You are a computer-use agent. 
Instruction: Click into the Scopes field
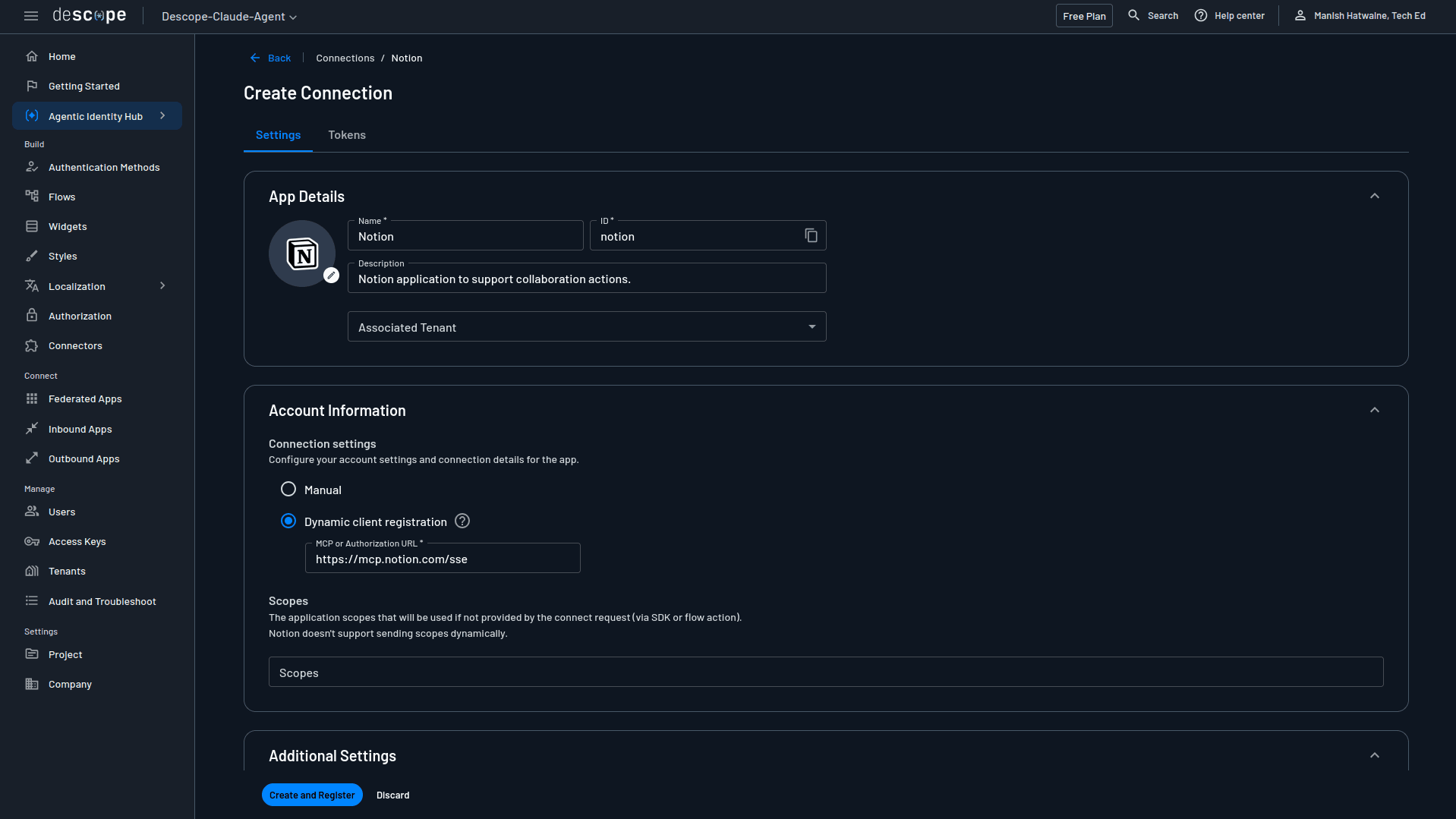tap(826, 672)
